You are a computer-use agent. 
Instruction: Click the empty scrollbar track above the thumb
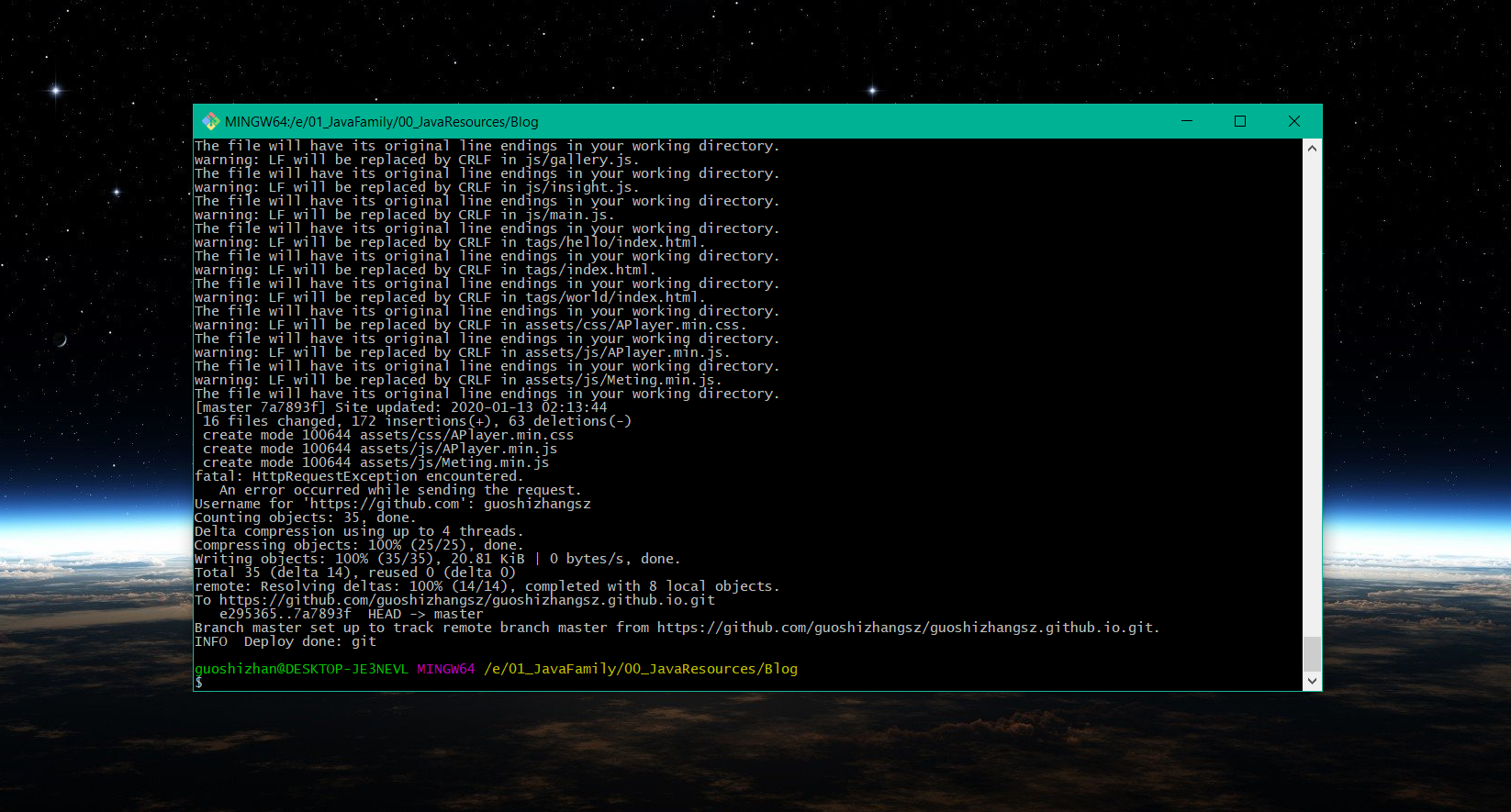coord(1312,385)
